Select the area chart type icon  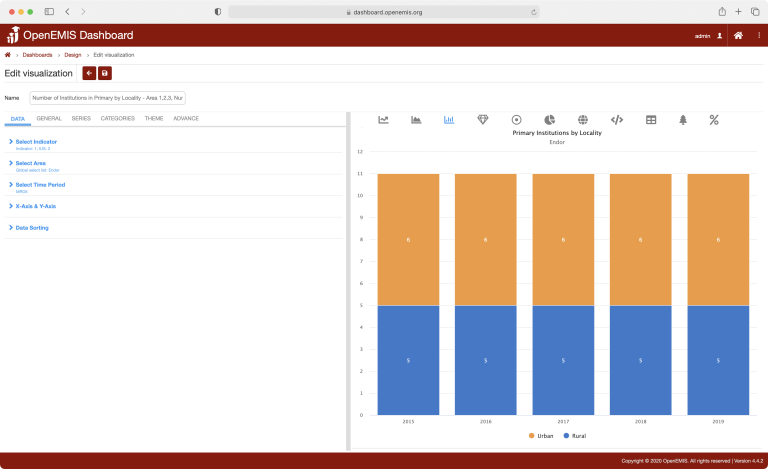pyautogui.click(x=416, y=120)
